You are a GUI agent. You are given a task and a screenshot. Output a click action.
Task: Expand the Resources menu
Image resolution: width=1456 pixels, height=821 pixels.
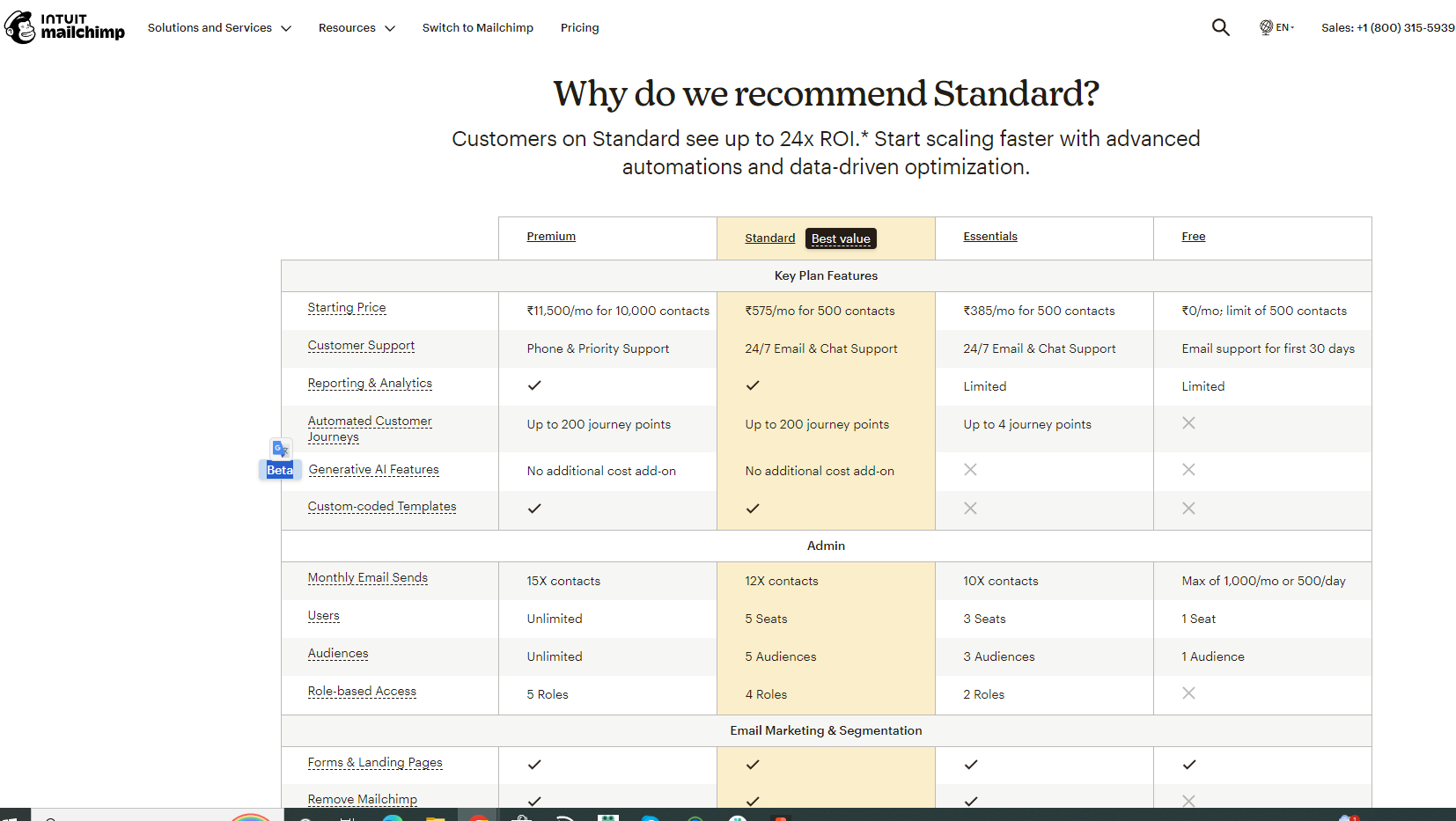357,28
